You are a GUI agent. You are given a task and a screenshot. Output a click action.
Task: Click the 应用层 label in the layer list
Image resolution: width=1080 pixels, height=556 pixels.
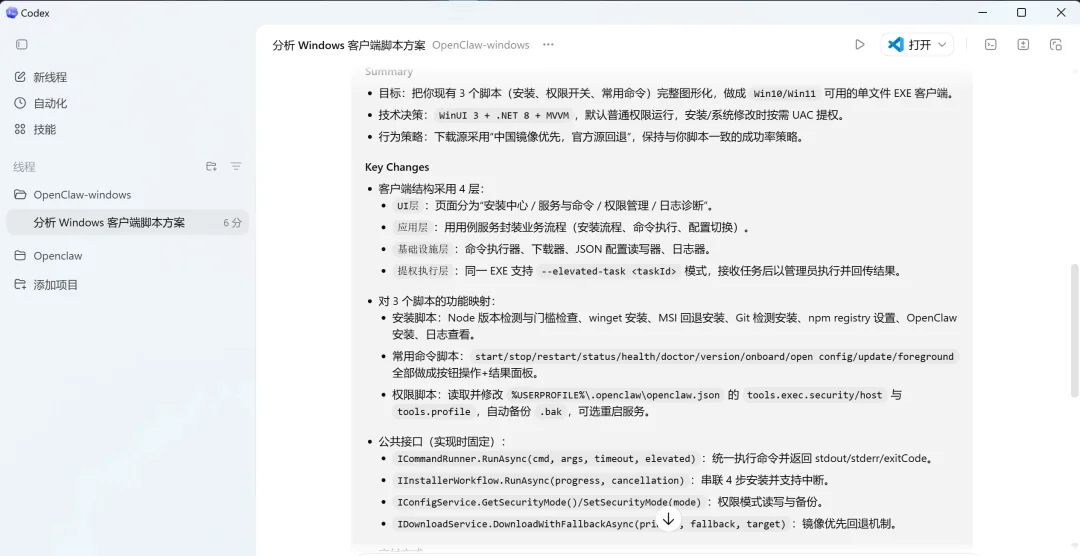(413, 227)
